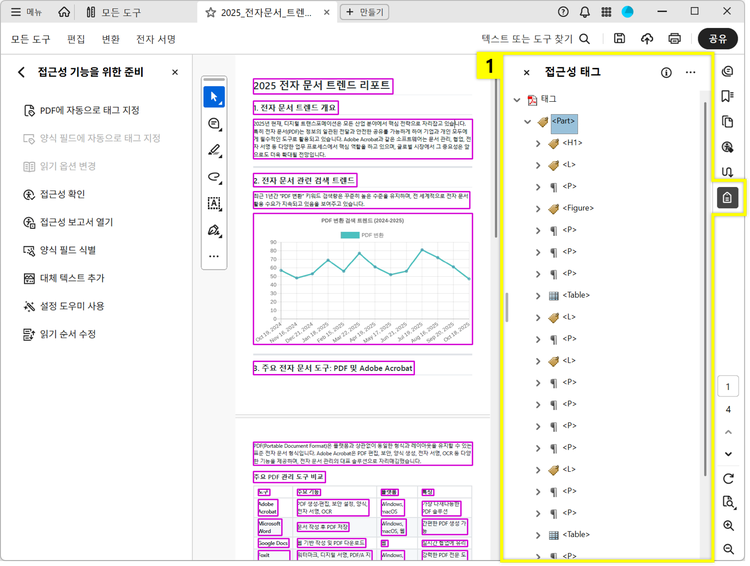
Task: Click the cloud upload icon
Action: pyautogui.click(x=647, y=38)
